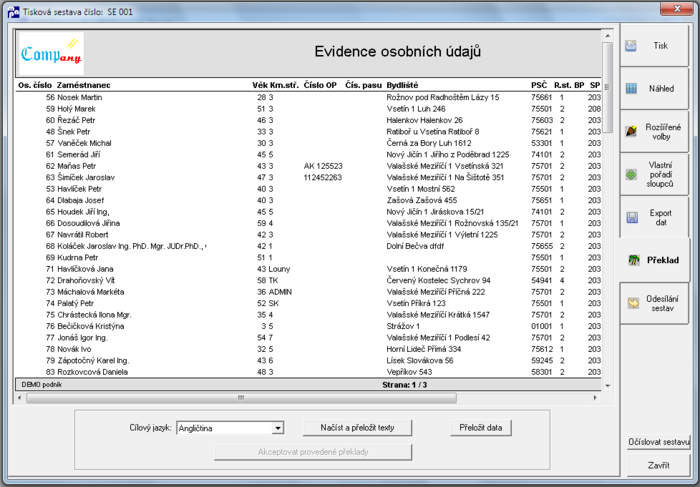Click the Company logo in report header
The image size is (700, 487).
pyautogui.click(x=51, y=53)
